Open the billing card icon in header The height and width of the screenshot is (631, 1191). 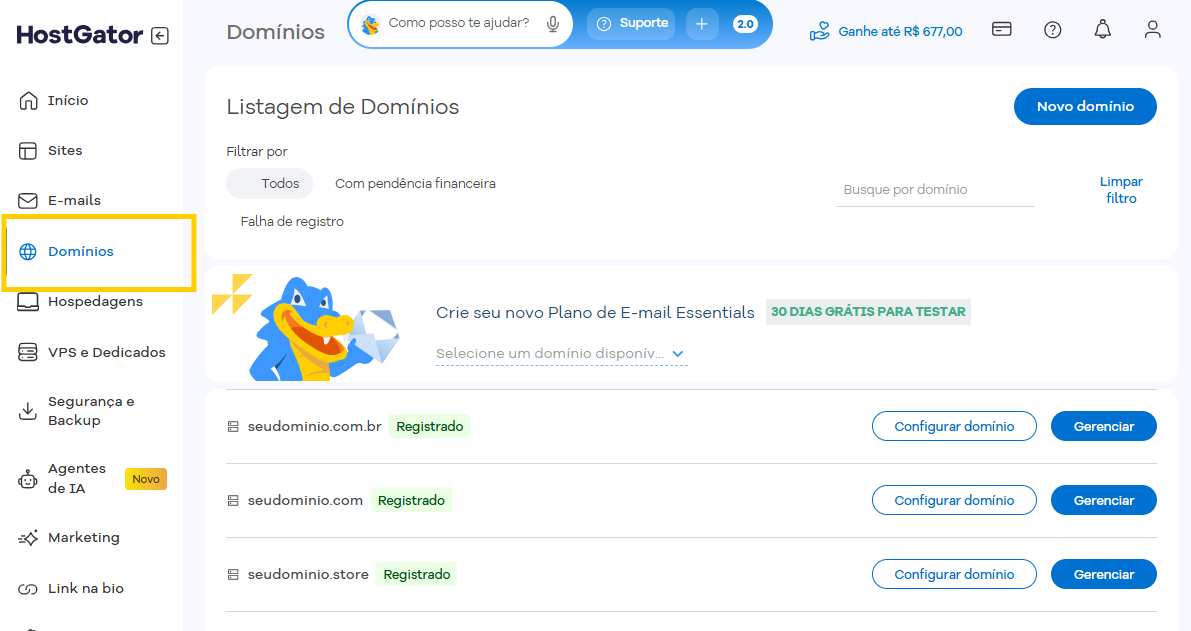1002,30
